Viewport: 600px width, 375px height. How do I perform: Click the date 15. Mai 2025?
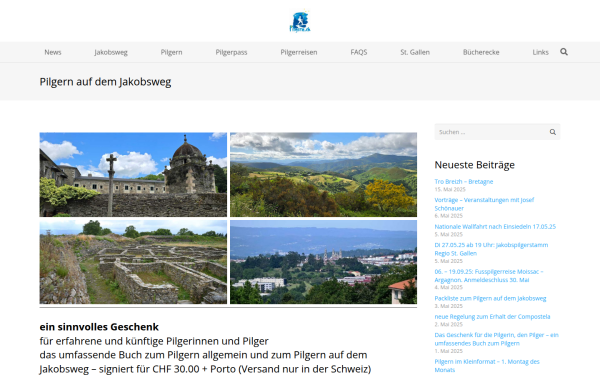click(450, 189)
